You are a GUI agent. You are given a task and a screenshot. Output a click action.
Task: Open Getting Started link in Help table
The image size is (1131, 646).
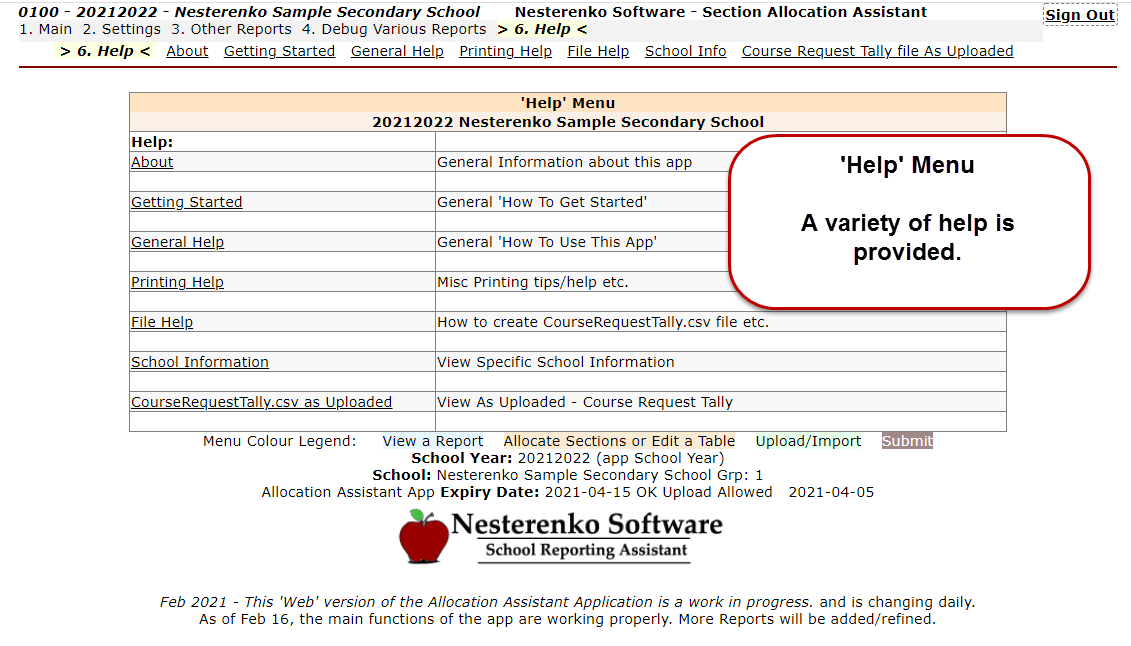pos(186,202)
